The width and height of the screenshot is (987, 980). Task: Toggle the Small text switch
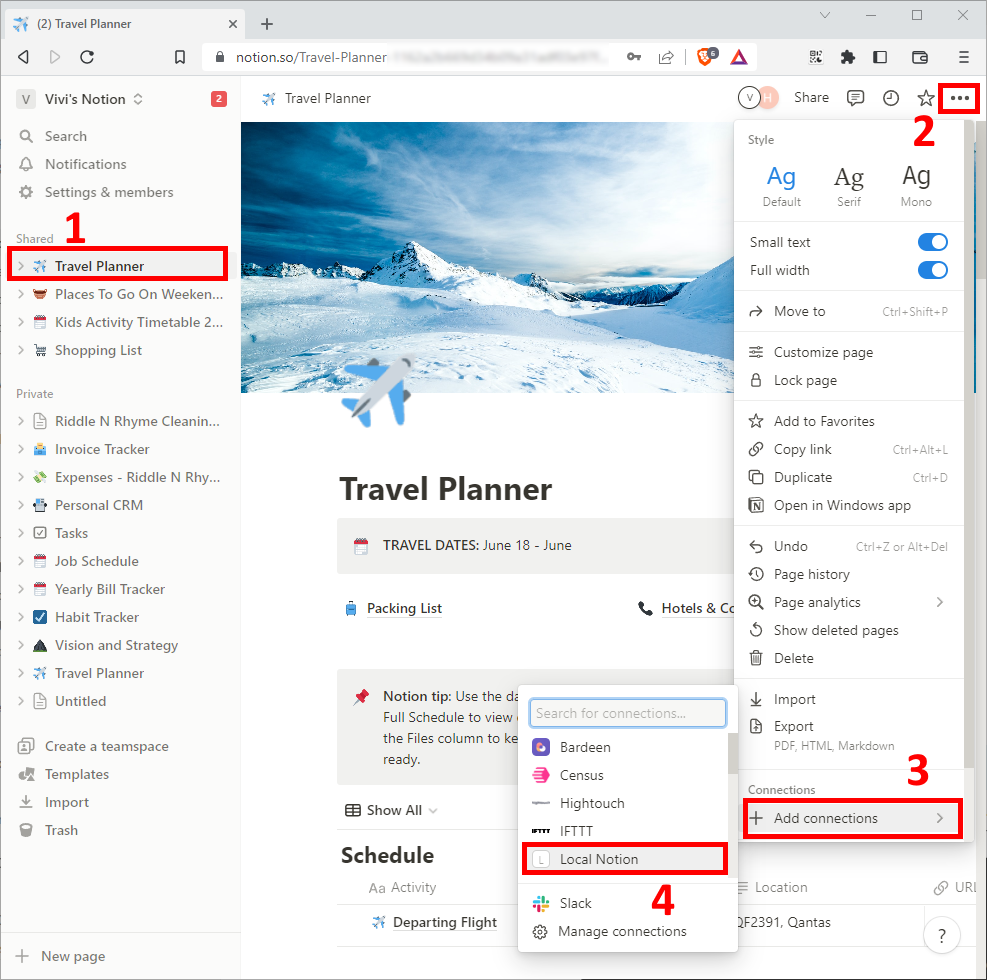pyautogui.click(x=932, y=242)
